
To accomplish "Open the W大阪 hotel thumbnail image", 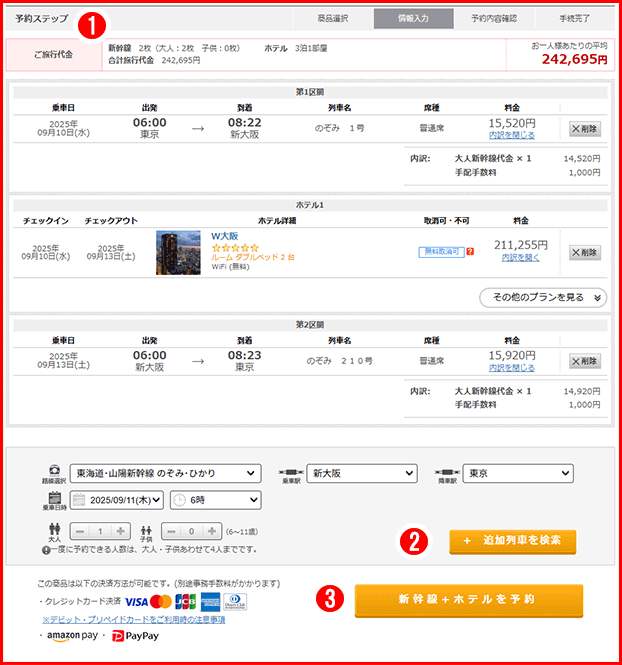I will [178, 253].
